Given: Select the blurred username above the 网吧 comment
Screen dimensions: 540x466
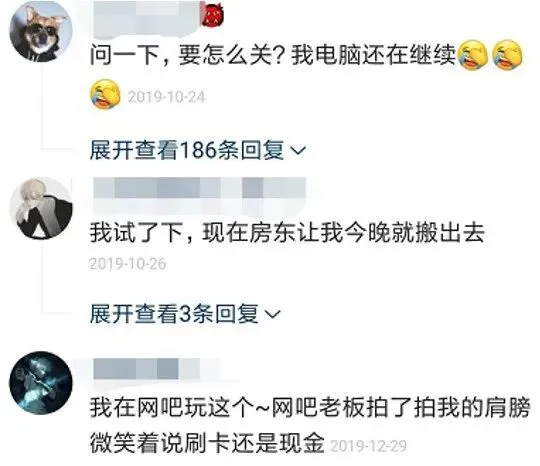Looking at the screenshot, I should pos(146,369).
